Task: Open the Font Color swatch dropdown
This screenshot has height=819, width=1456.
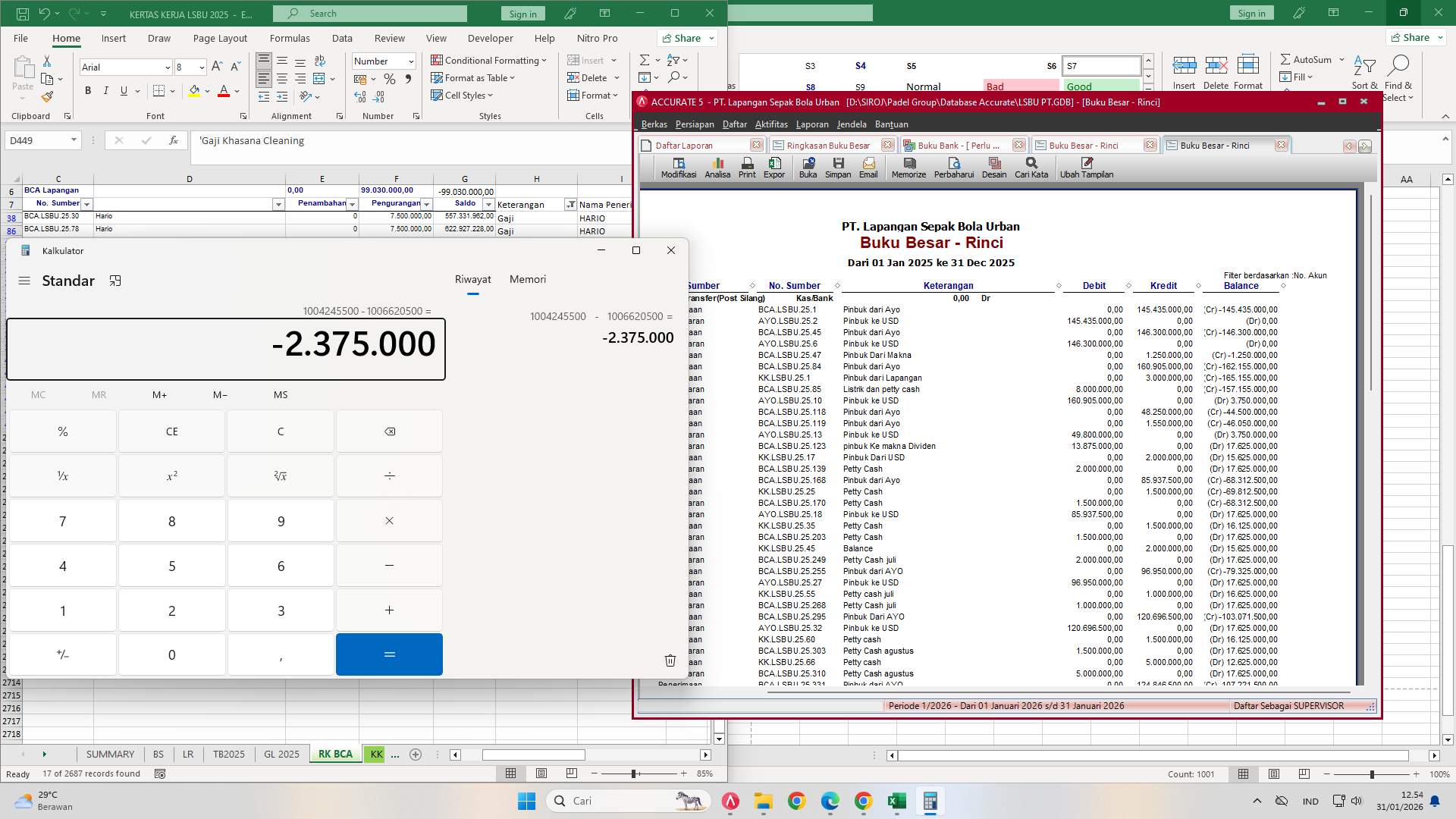Action: pos(237,90)
